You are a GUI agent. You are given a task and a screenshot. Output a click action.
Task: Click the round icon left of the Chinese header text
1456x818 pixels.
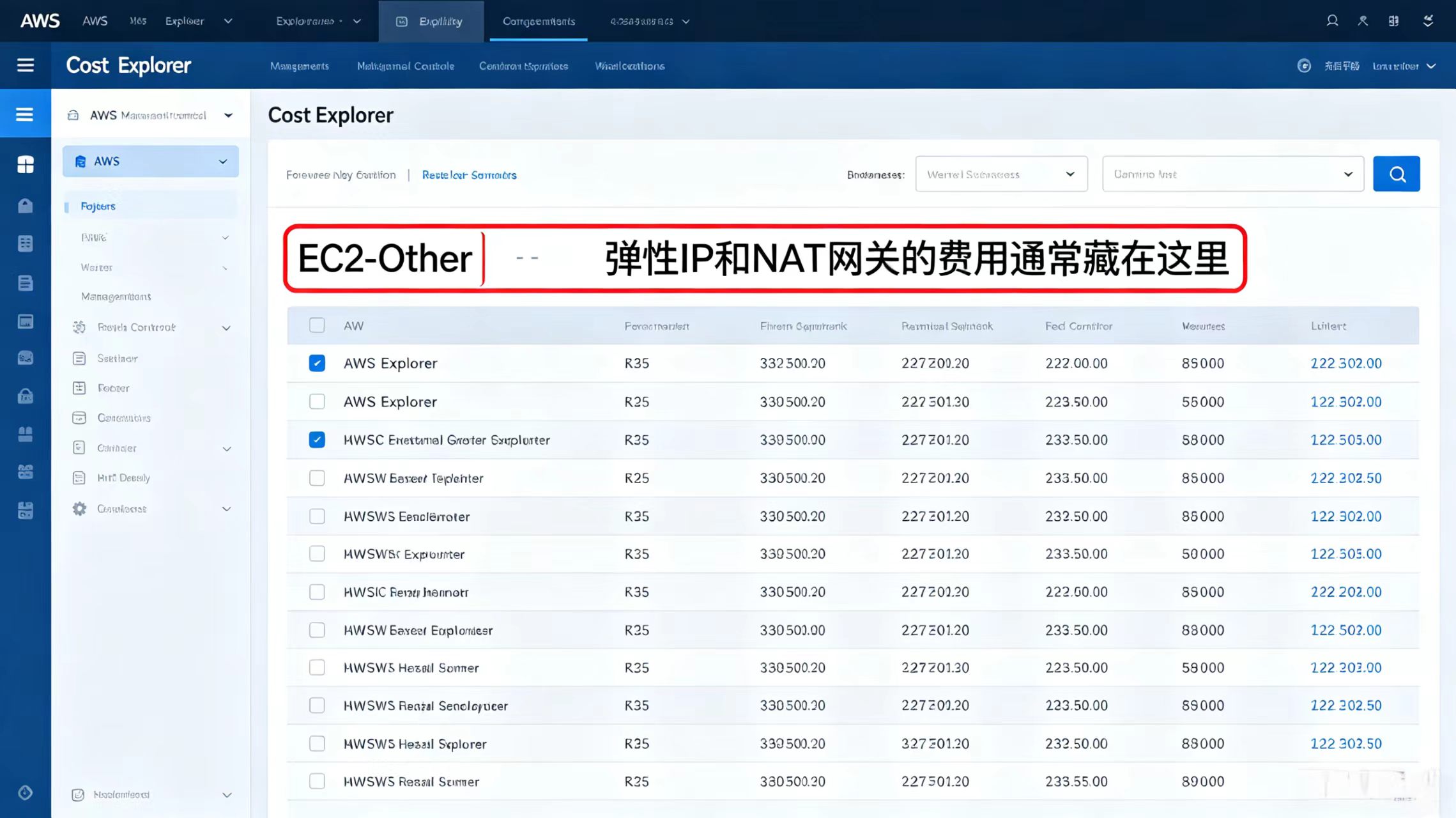pyautogui.click(x=1304, y=66)
